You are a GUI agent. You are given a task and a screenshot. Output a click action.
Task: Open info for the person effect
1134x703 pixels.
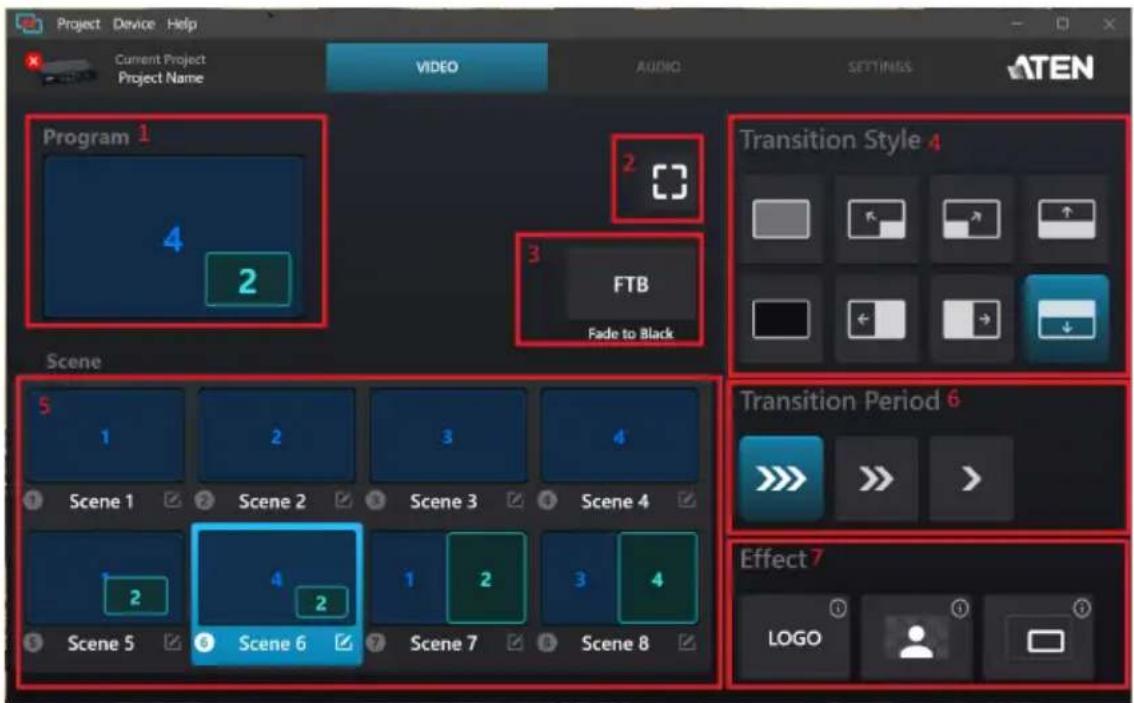960,608
